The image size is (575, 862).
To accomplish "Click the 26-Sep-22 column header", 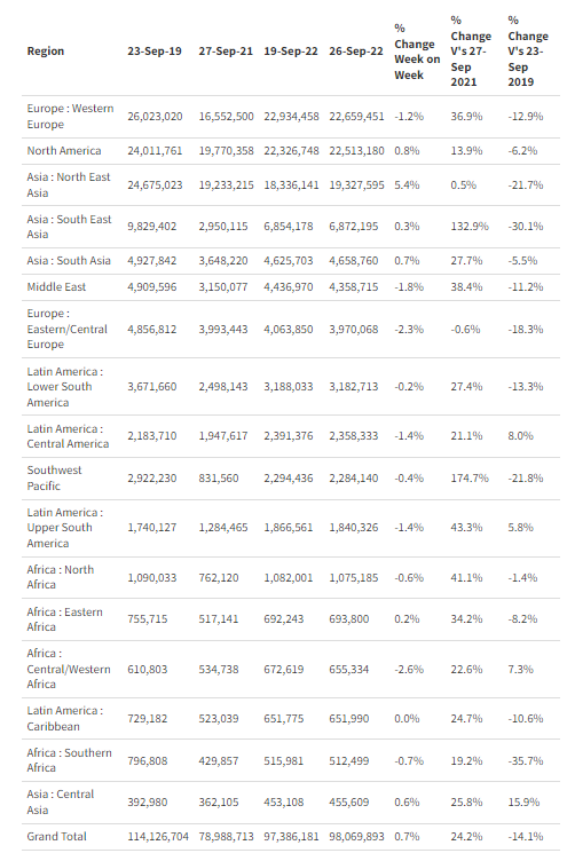I will click(356, 51).
